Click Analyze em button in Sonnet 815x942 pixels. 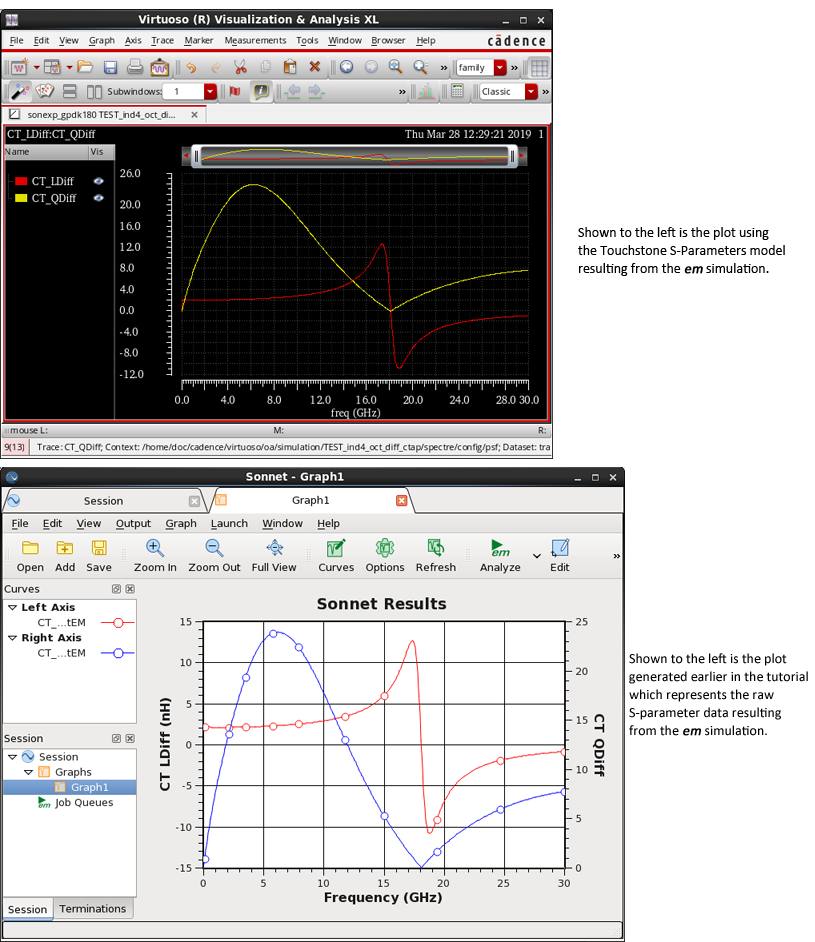coord(500,556)
